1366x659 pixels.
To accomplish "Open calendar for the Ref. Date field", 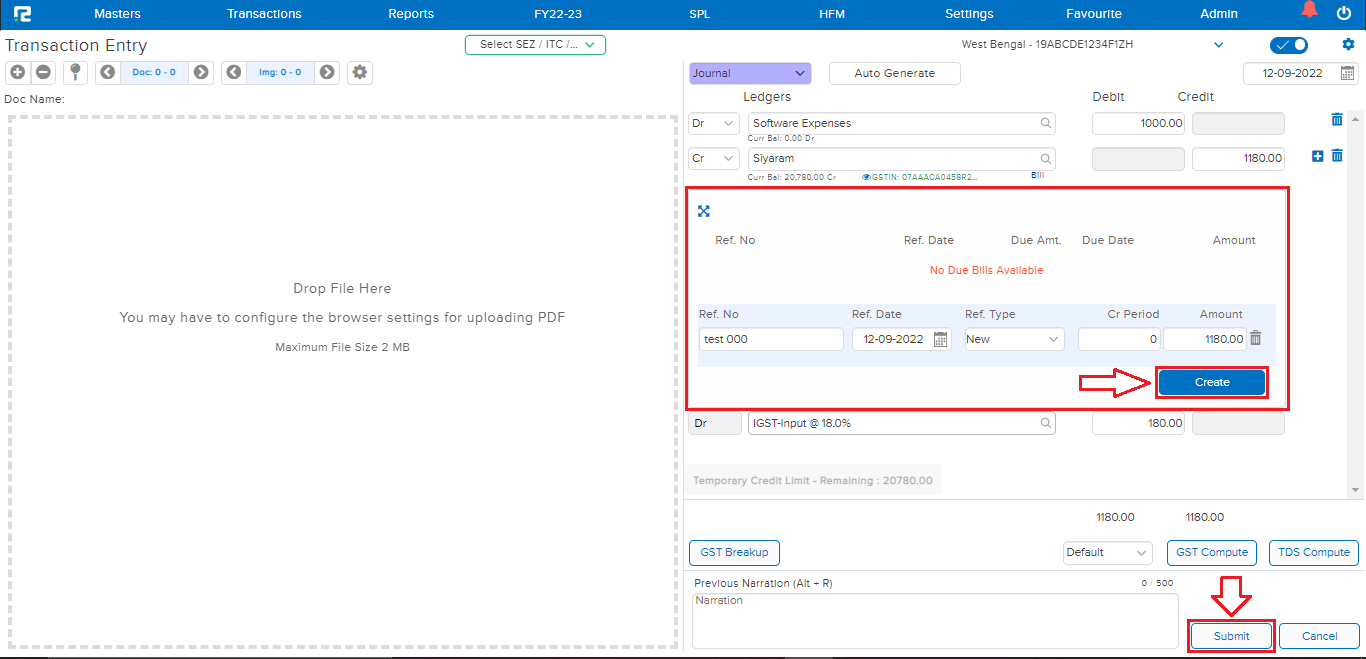I will tap(940, 340).
